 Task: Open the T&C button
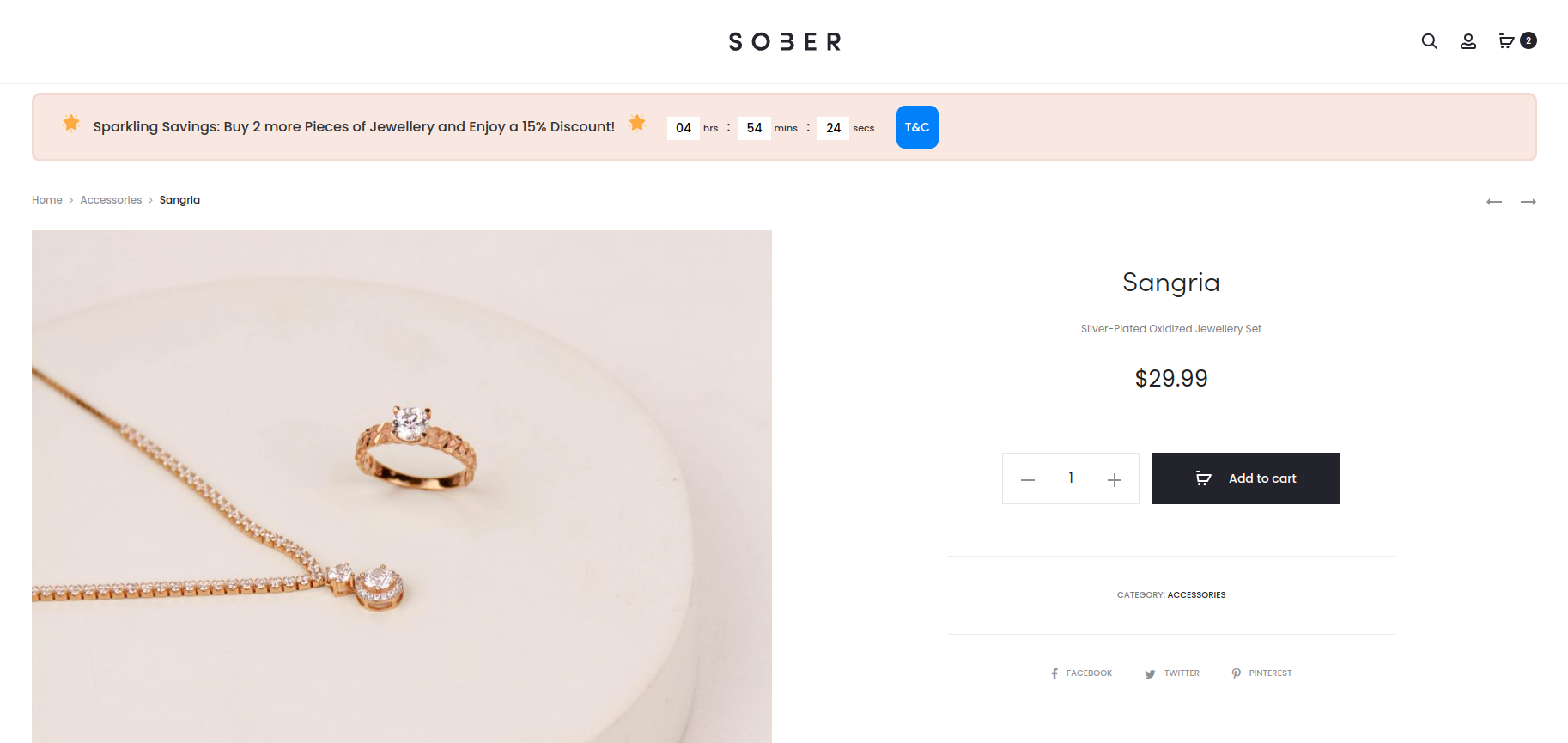[x=917, y=127]
